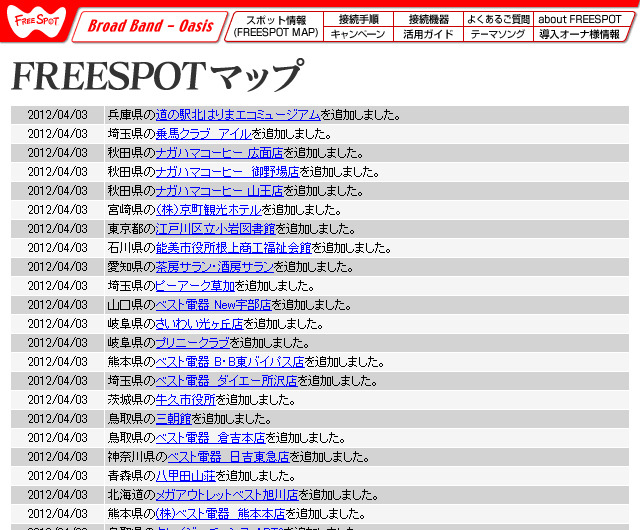Open the 導入オーナ様情報 menu item
640x530 pixels.
coord(580,34)
